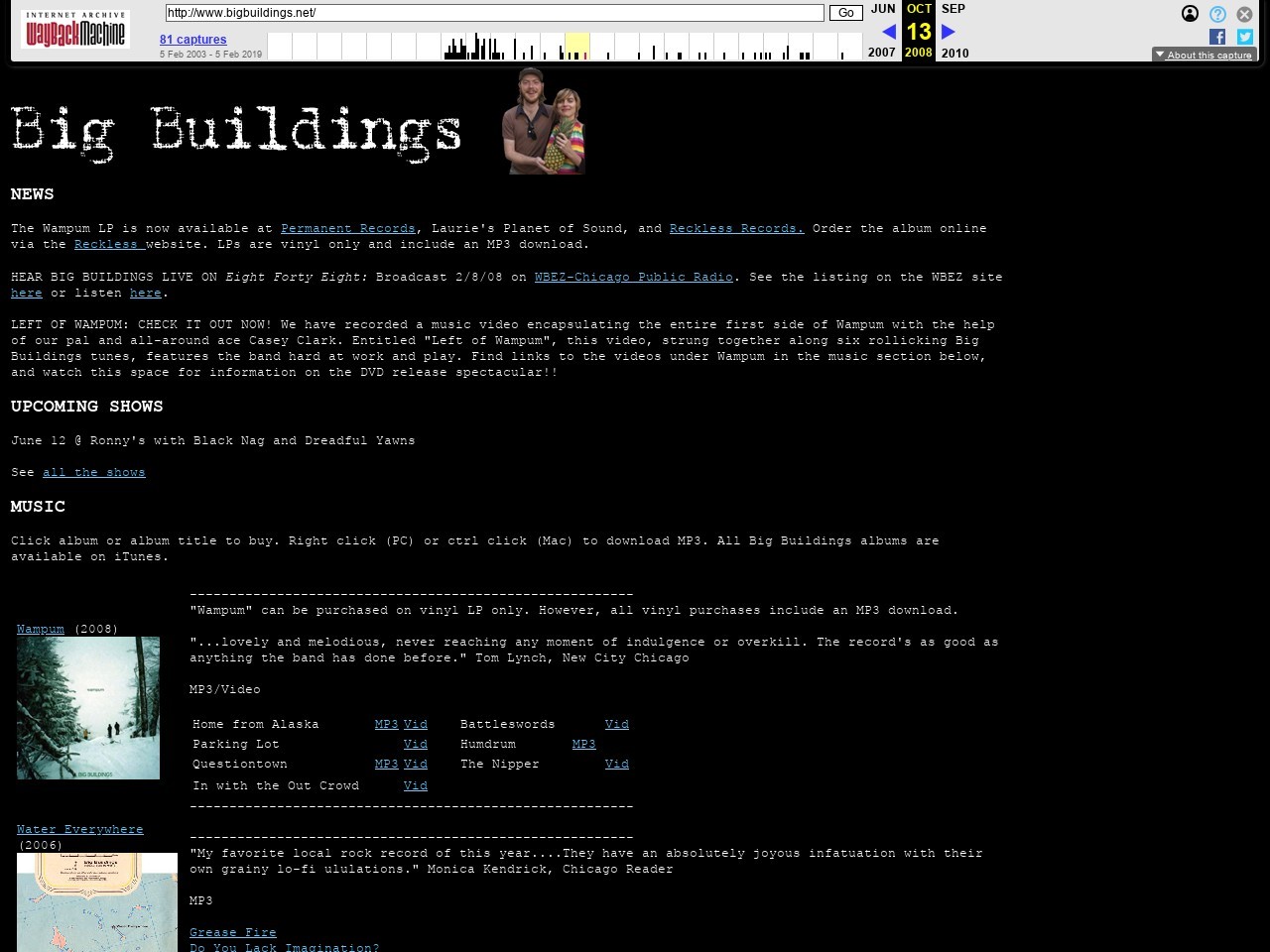Click the band photo with pineapple

[x=544, y=122]
